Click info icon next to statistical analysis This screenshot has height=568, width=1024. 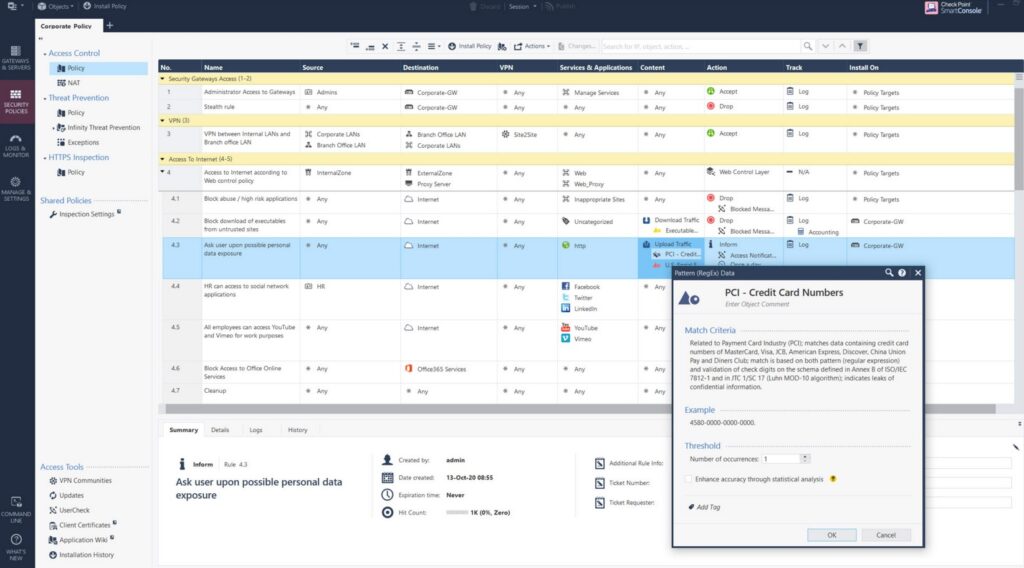pos(833,479)
